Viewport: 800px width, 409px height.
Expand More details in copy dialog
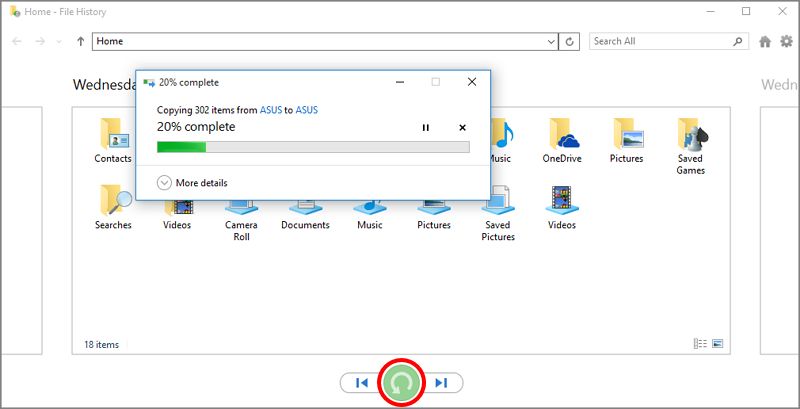coord(192,183)
